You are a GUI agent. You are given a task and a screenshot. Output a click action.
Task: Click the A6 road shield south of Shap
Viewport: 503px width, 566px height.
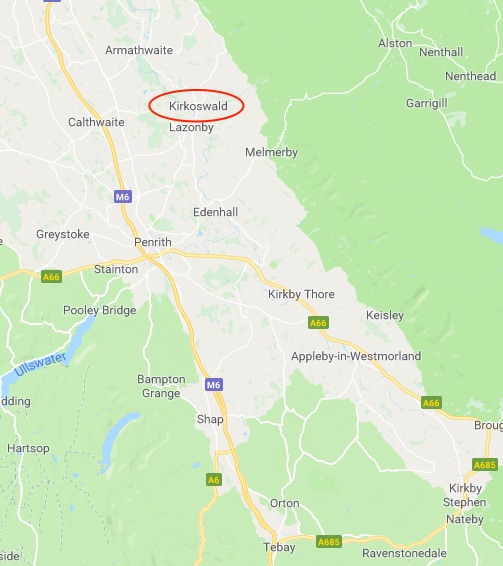point(213,480)
